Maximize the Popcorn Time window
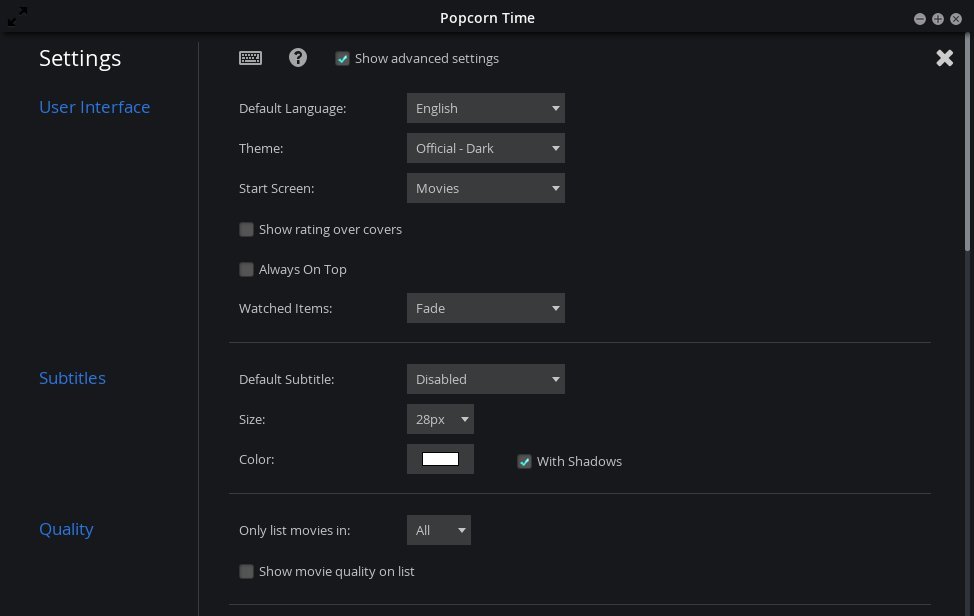Screen dimensions: 974x616 [938, 19]
